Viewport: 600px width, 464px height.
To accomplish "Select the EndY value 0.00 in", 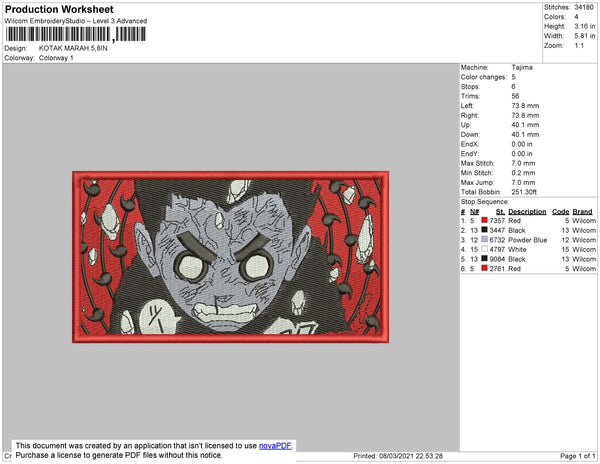I will [522, 154].
